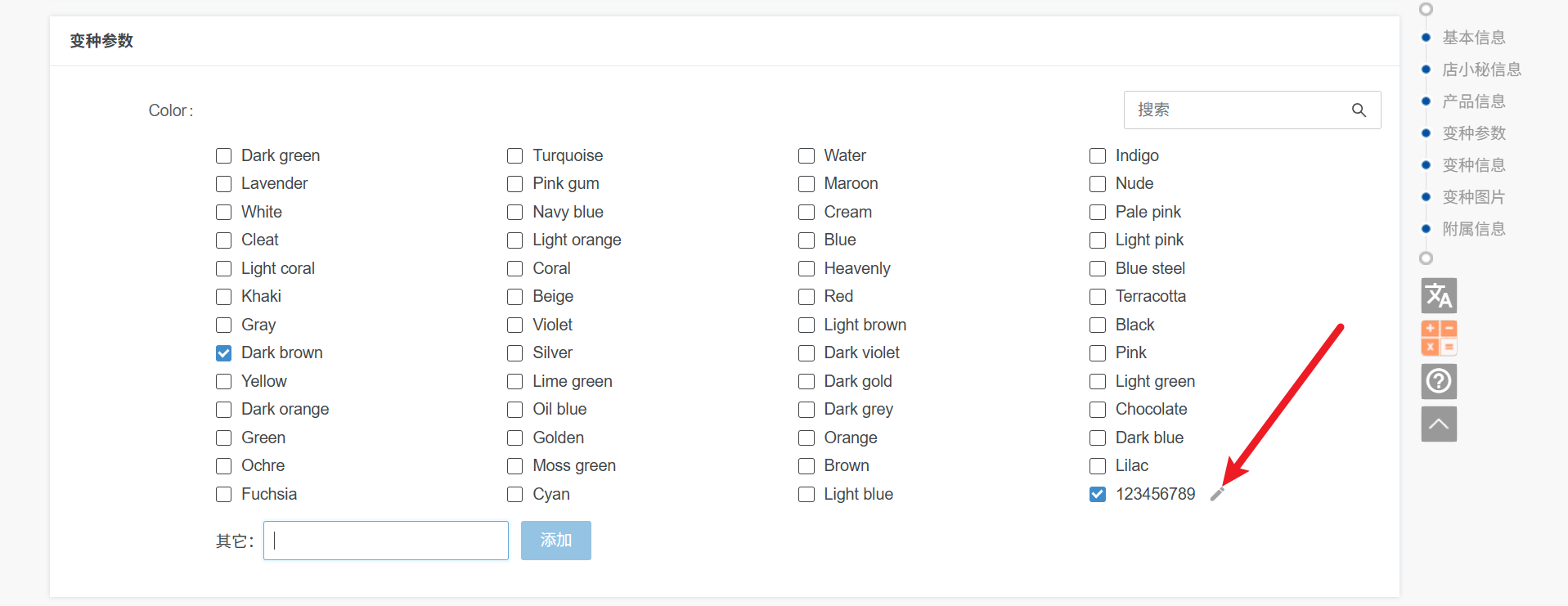Click the help question mark icon
The width and height of the screenshot is (1568, 606).
1439,381
